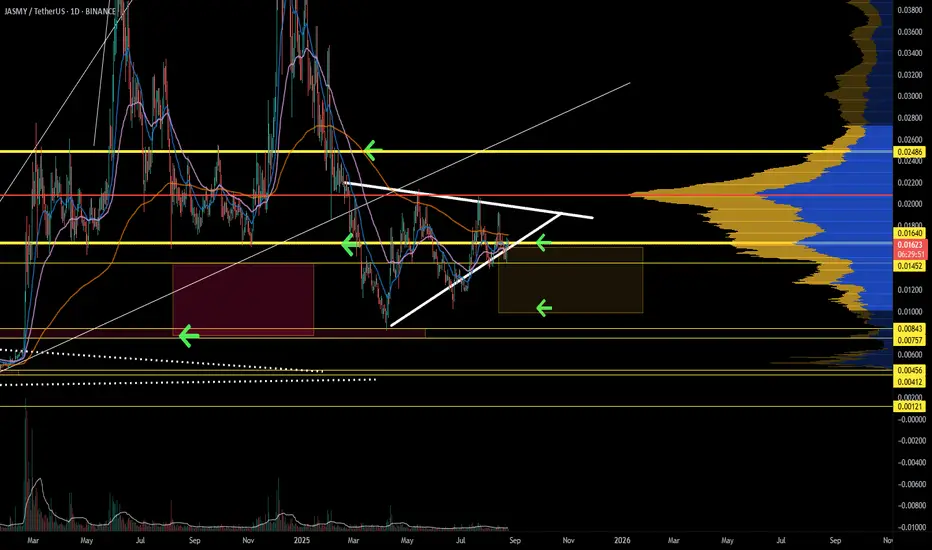Select the 0.01452 yellow price label
The height and width of the screenshot is (550, 932).
tap(910, 266)
